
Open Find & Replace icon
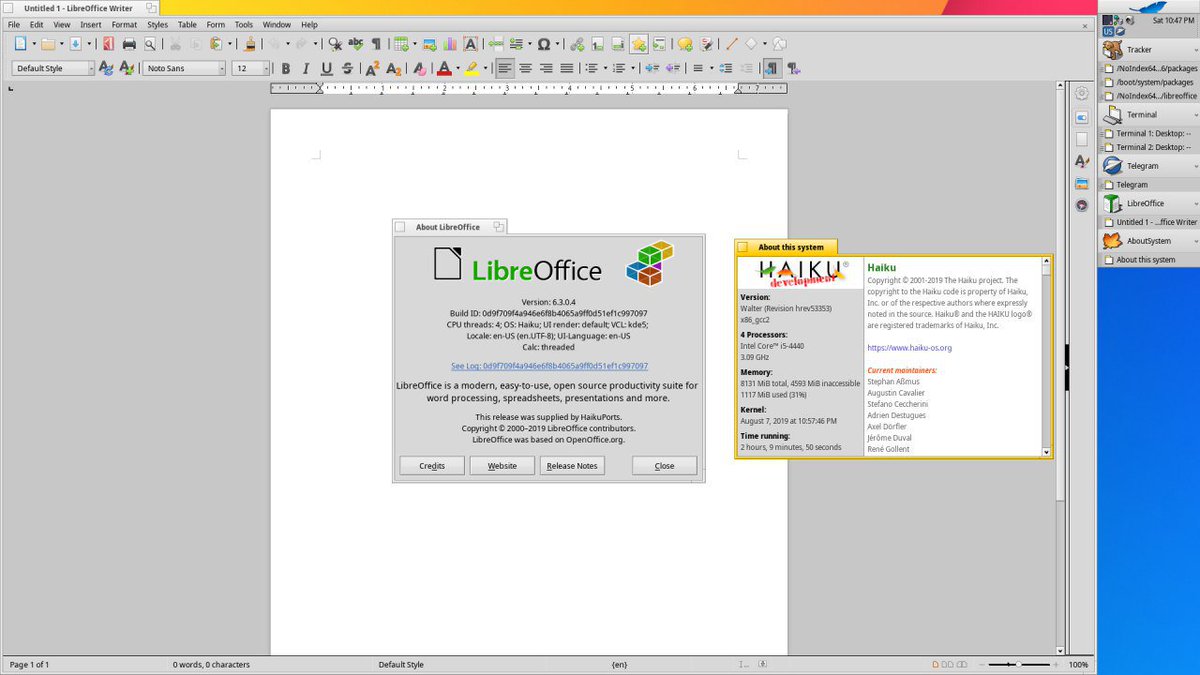[335, 44]
